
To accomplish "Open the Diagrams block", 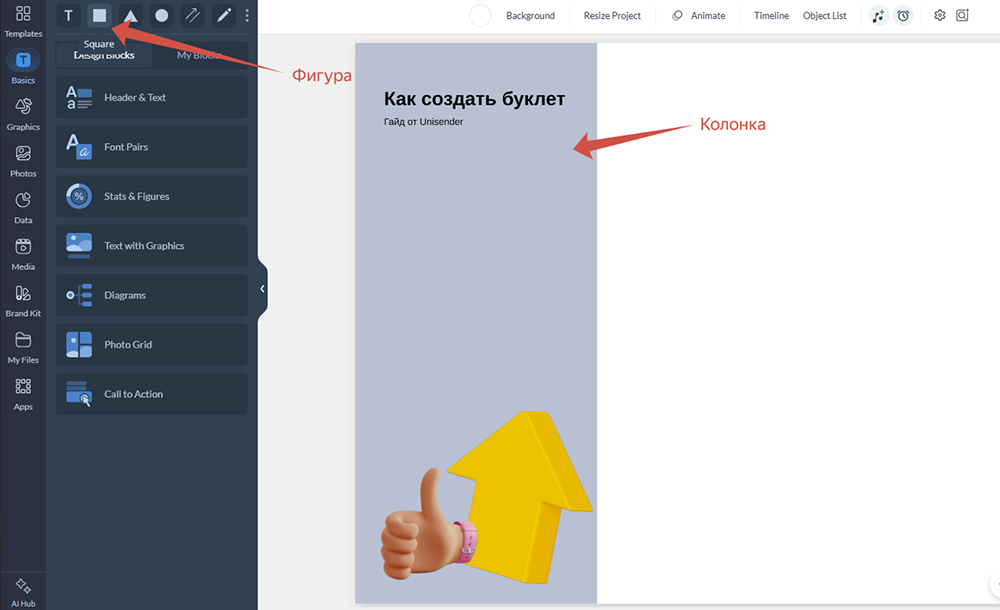I will pyautogui.click(x=152, y=295).
